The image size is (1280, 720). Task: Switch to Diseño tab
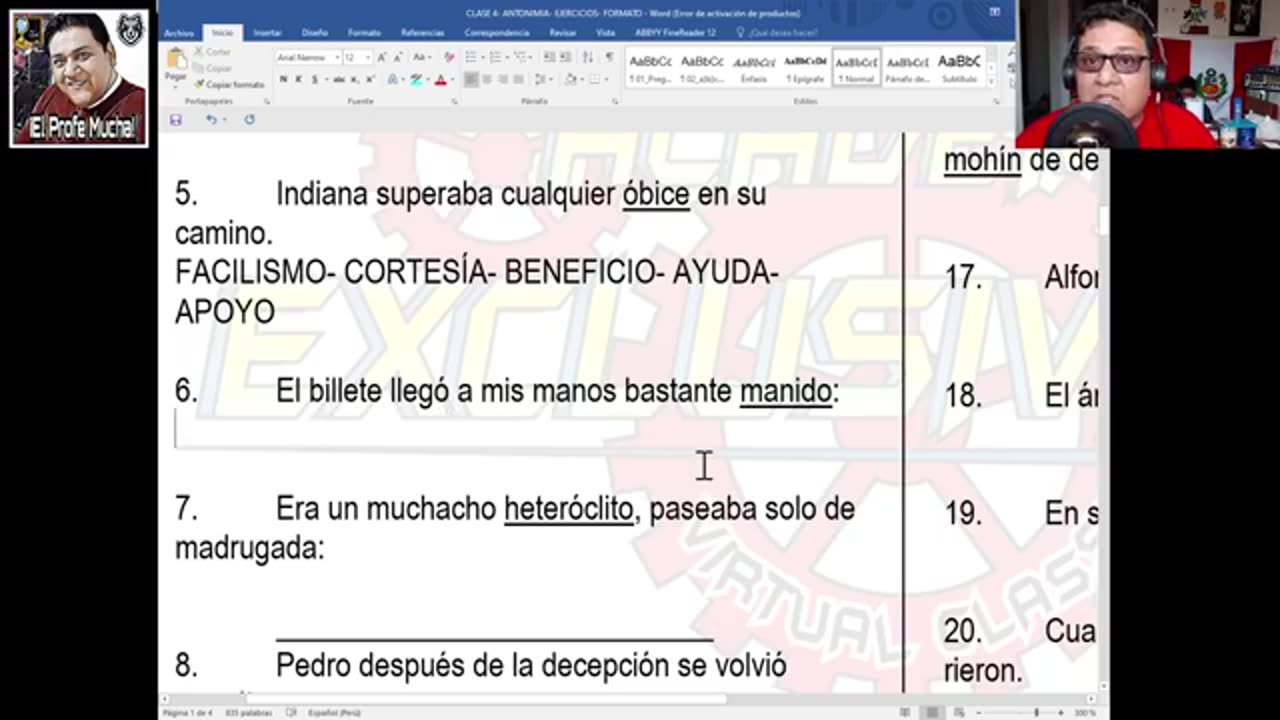click(314, 32)
